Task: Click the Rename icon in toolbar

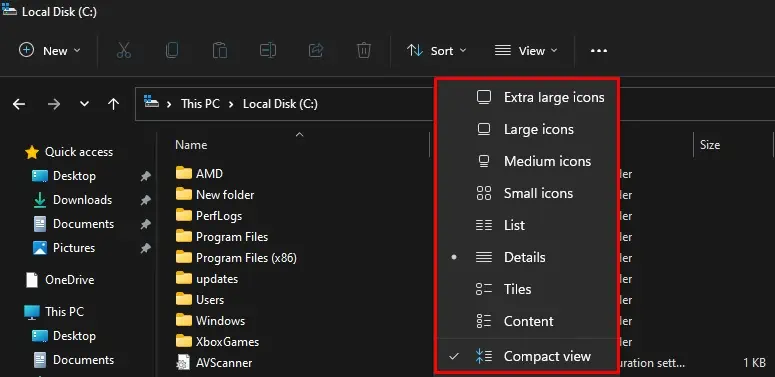Action: point(268,50)
